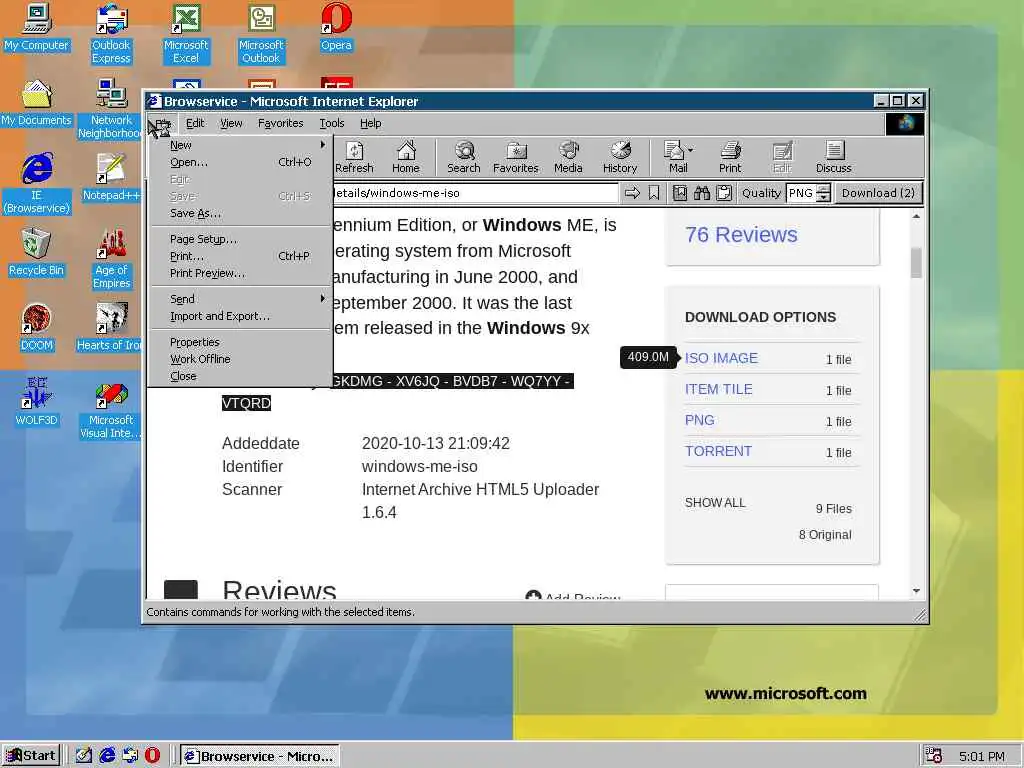Open the Recycle Bin desktop icon
Image resolution: width=1024 pixels, height=768 pixels.
37,253
